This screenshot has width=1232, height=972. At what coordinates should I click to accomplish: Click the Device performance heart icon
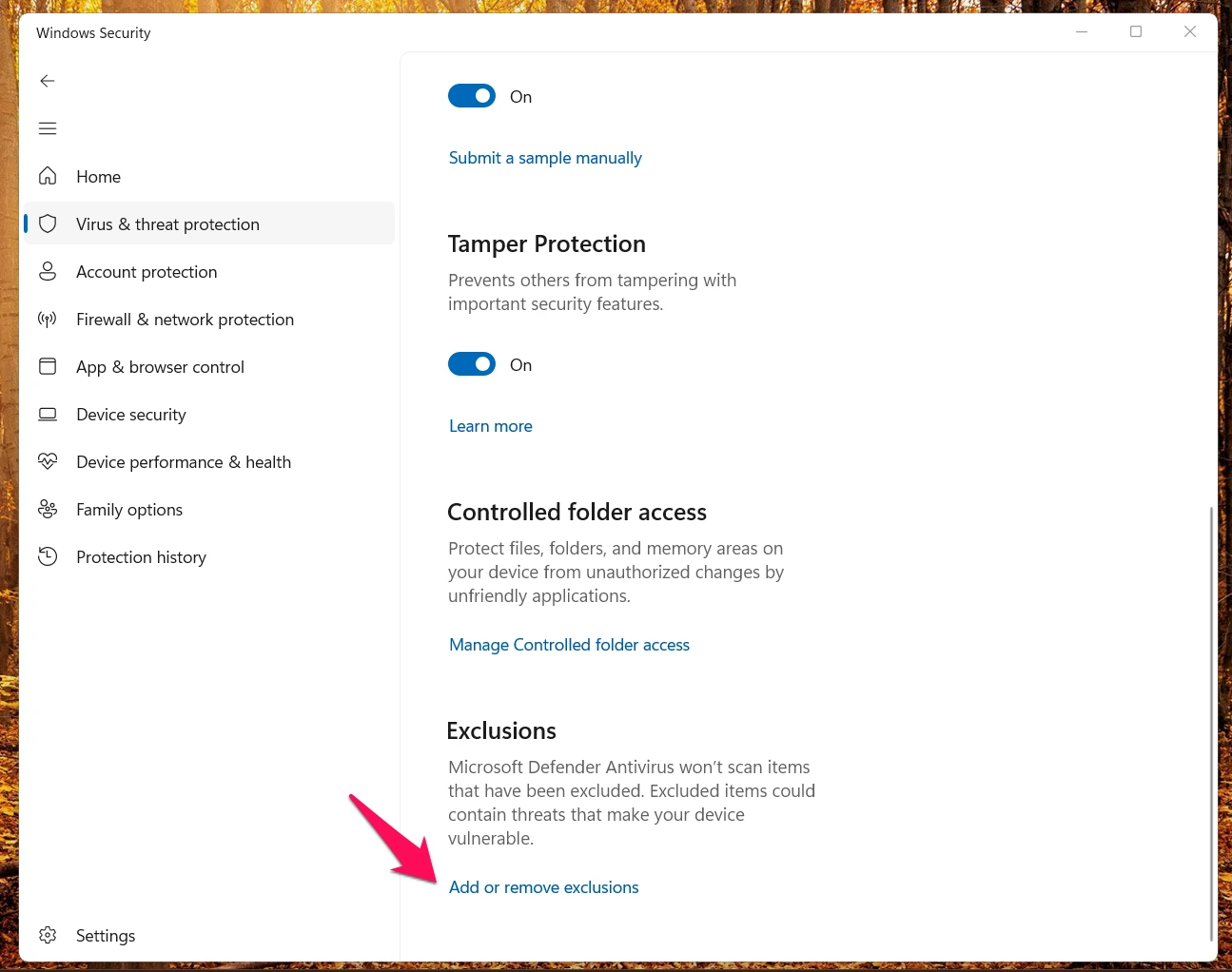(48, 461)
